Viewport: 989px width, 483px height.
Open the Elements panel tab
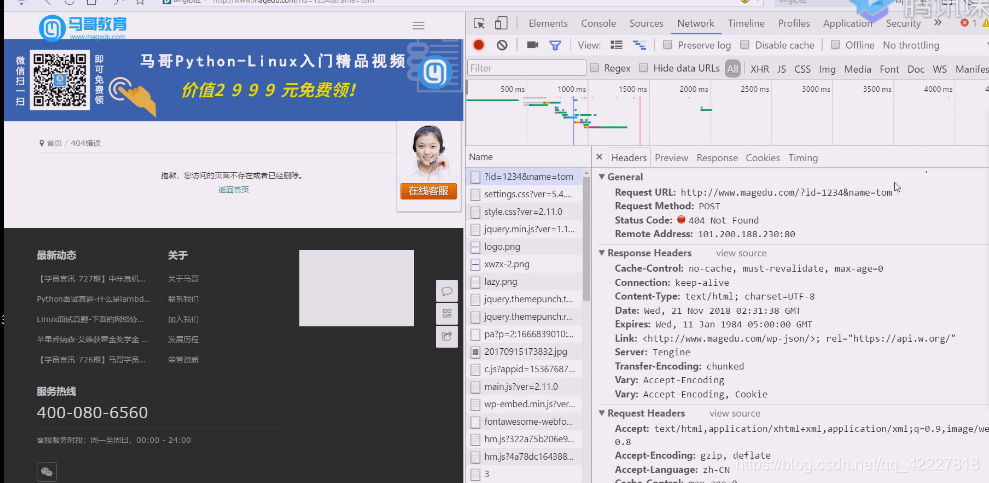tap(547, 23)
